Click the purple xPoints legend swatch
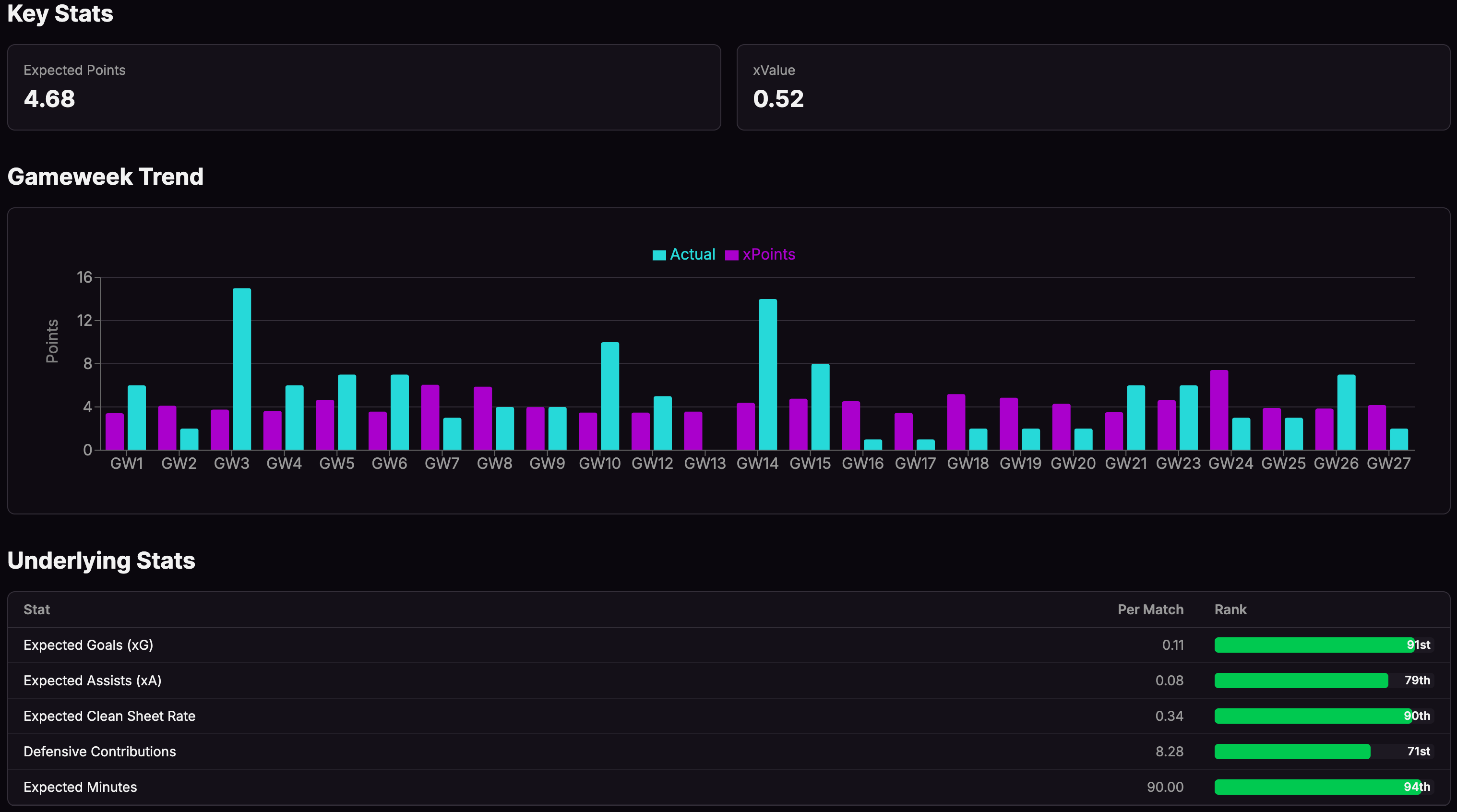 731,255
